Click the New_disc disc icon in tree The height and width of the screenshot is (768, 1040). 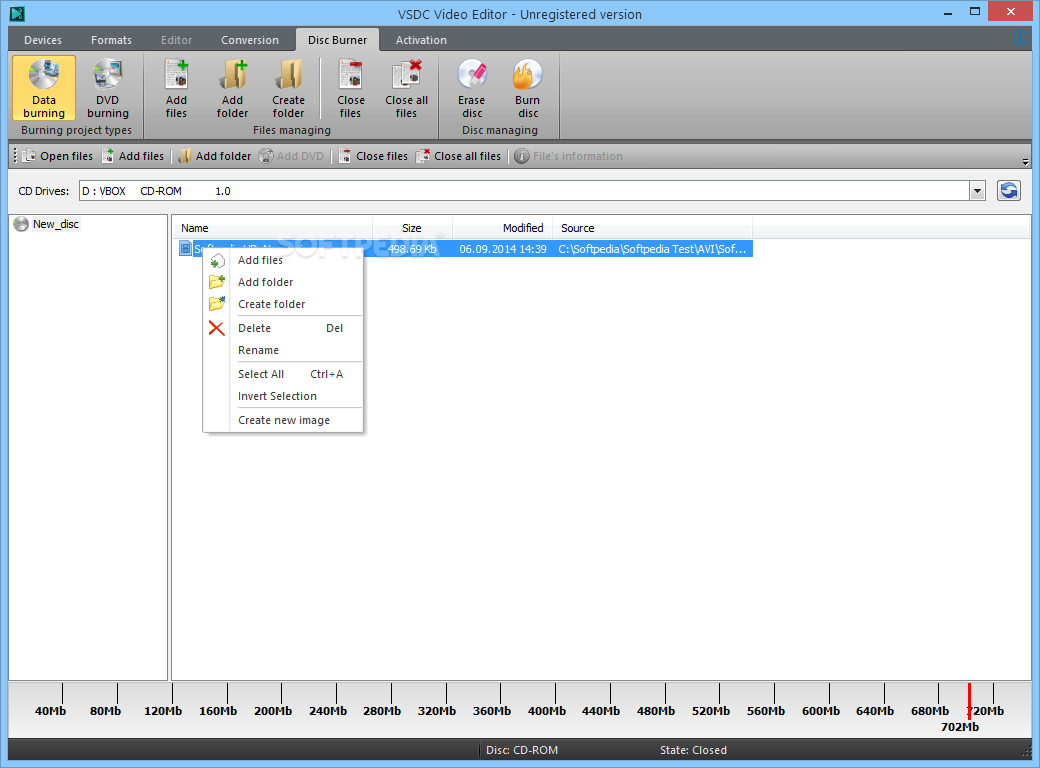pos(21,224)
